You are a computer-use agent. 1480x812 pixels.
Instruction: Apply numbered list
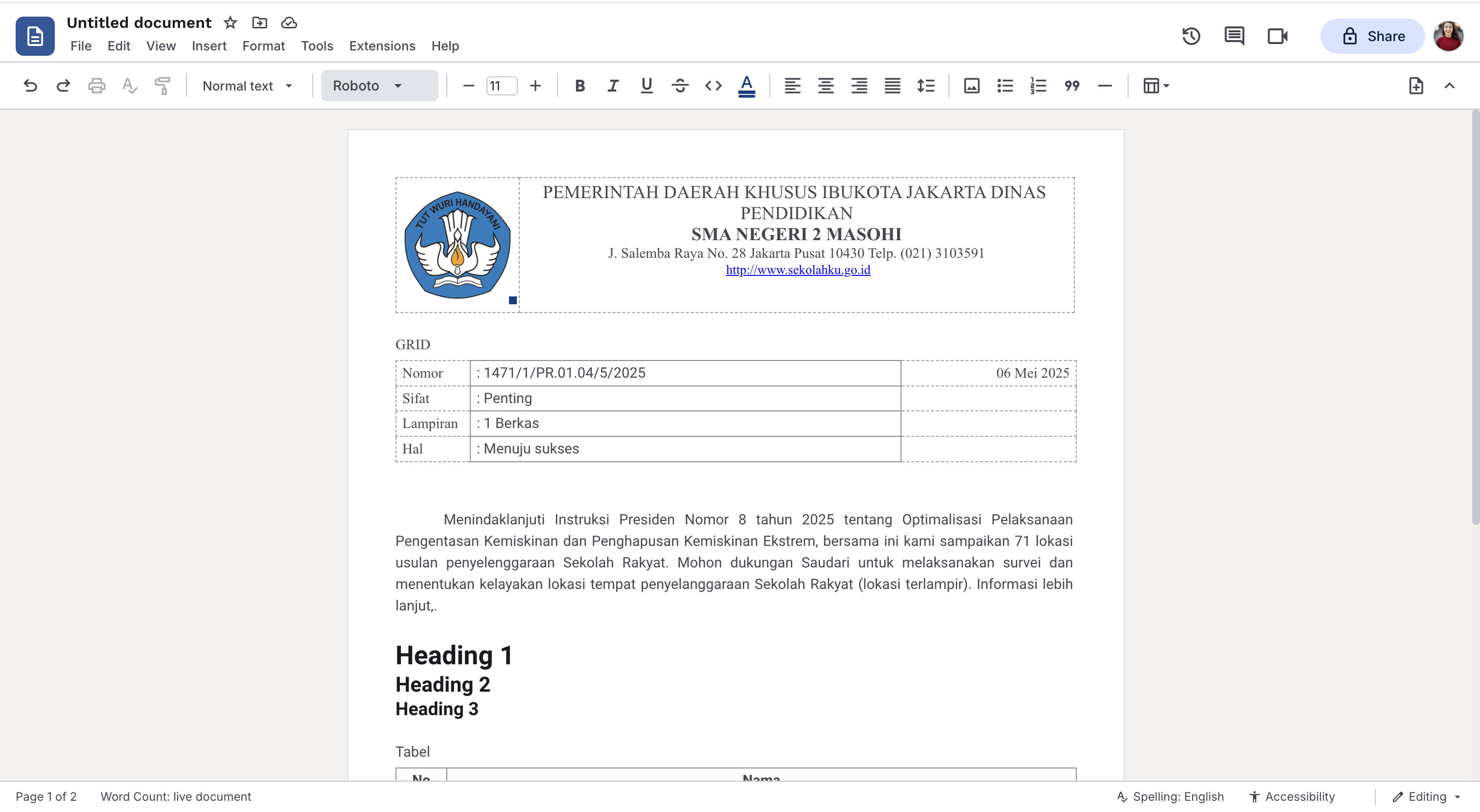tap(1038, 86)
